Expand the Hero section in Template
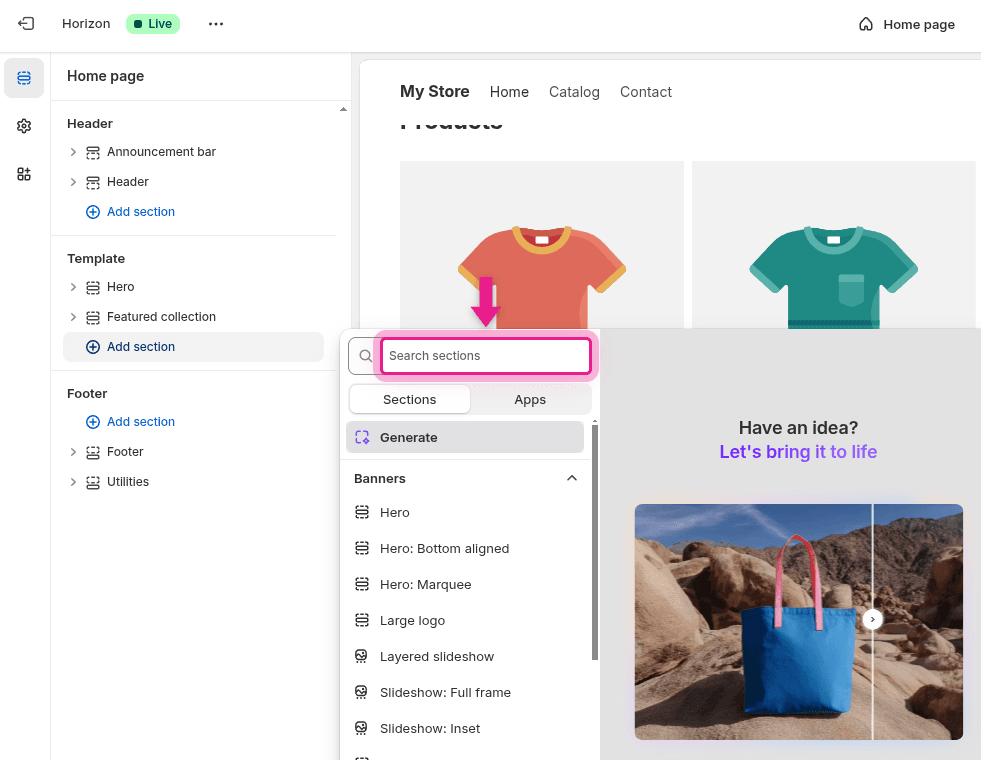 [x=73, y=287]
